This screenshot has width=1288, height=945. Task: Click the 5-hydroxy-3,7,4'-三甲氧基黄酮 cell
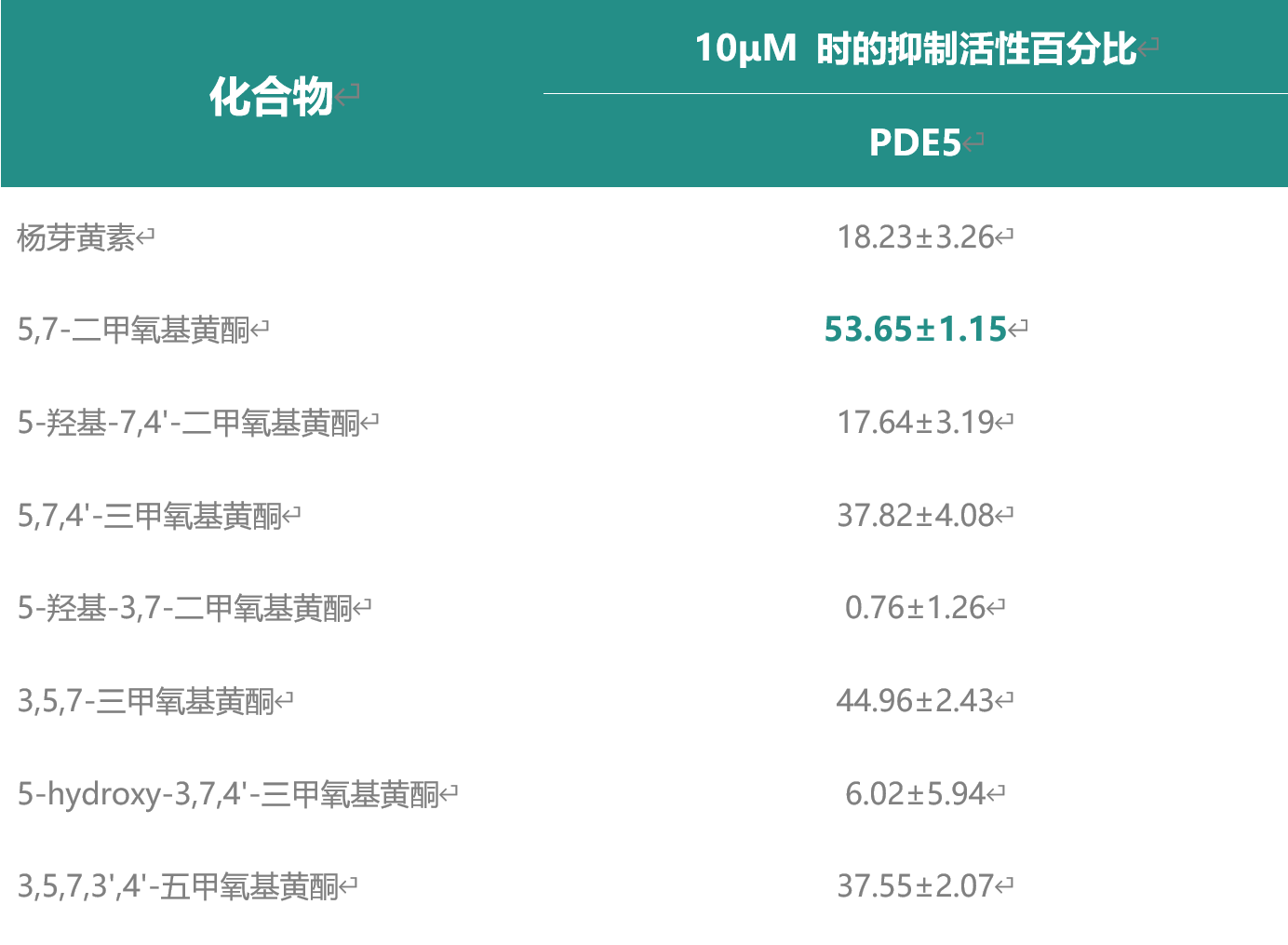(228, 794)
